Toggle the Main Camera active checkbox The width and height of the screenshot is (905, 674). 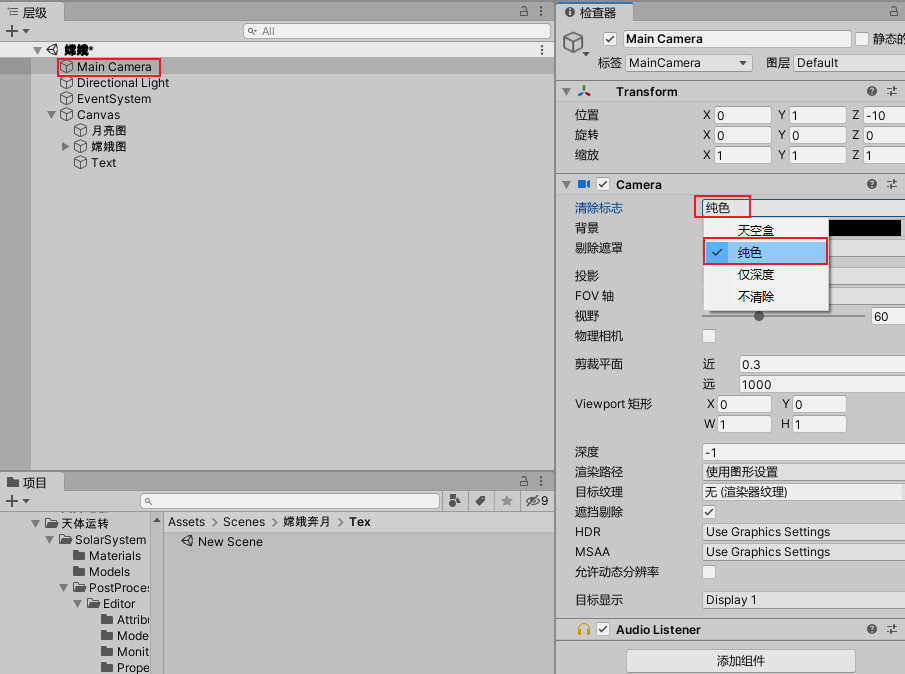tap(609, 39)
